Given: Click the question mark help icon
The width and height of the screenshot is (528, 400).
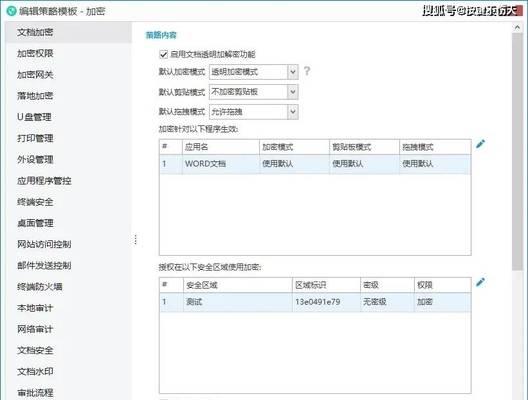Looking at the screenshot, I should click(307, 71).
